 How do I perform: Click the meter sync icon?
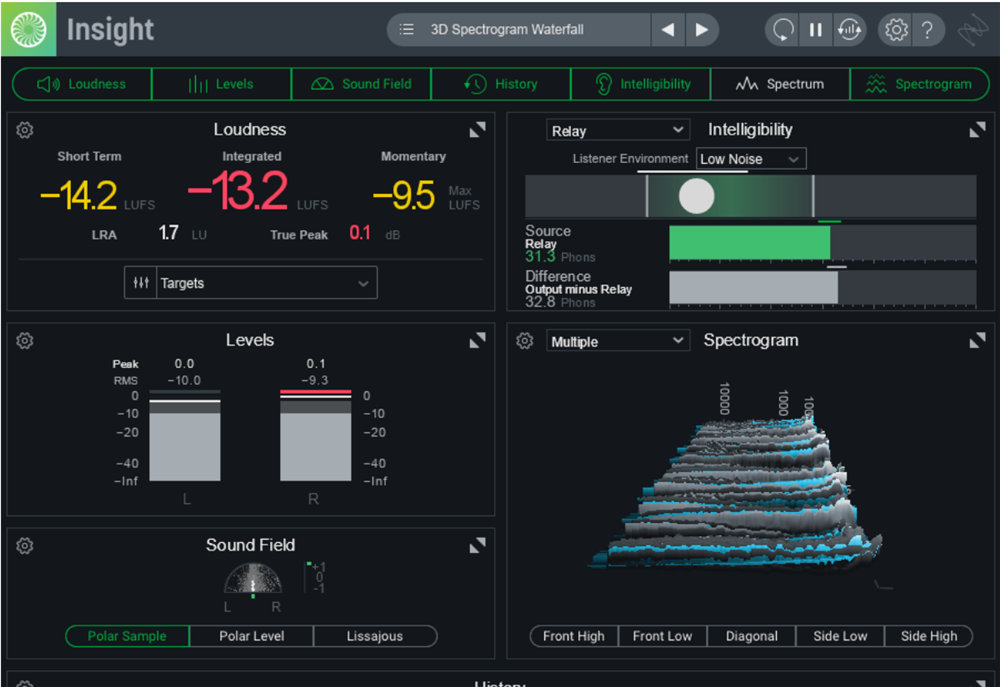coord(849,29)
